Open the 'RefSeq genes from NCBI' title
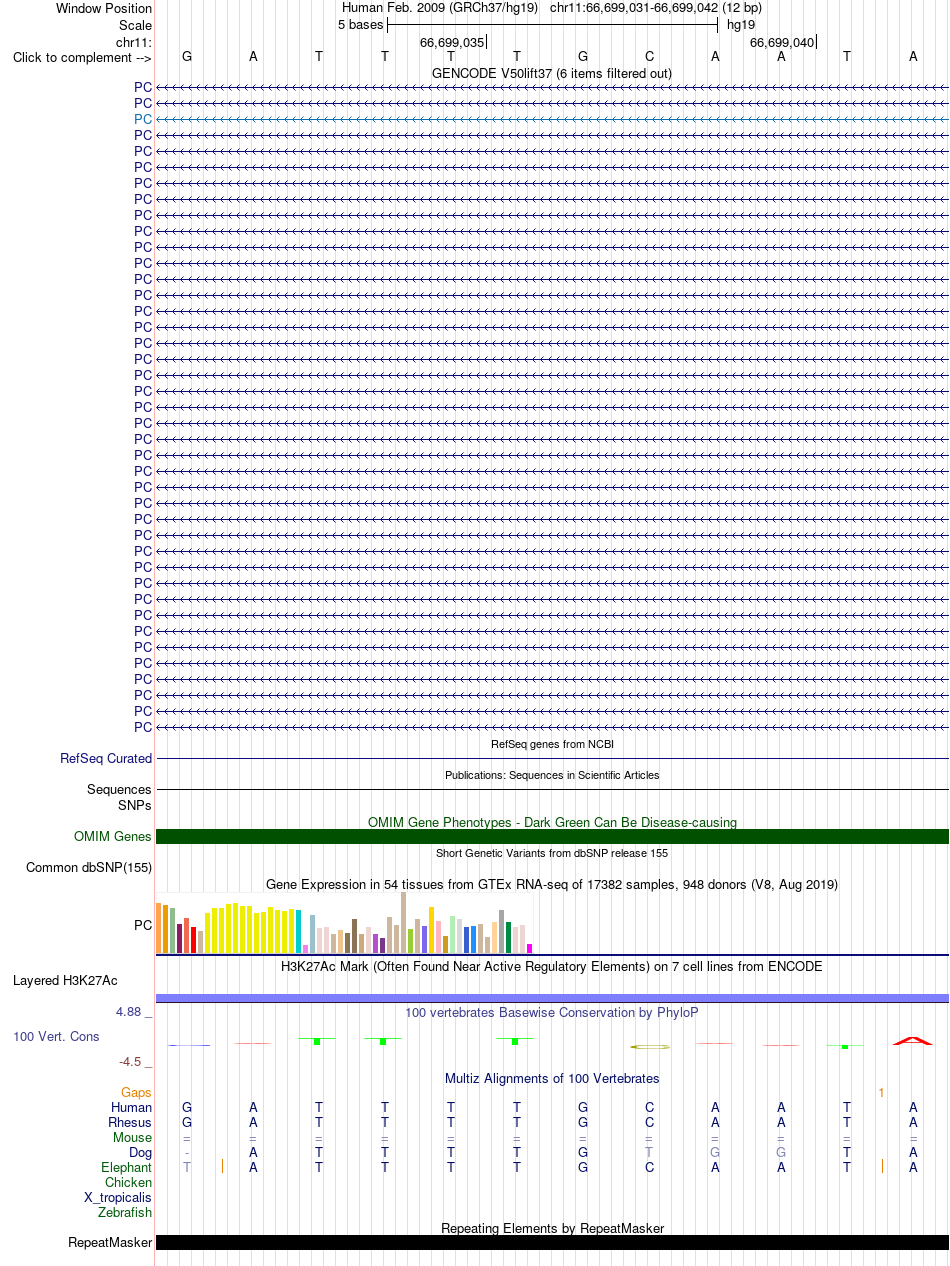950x1266 pixels. coord(552,744)
